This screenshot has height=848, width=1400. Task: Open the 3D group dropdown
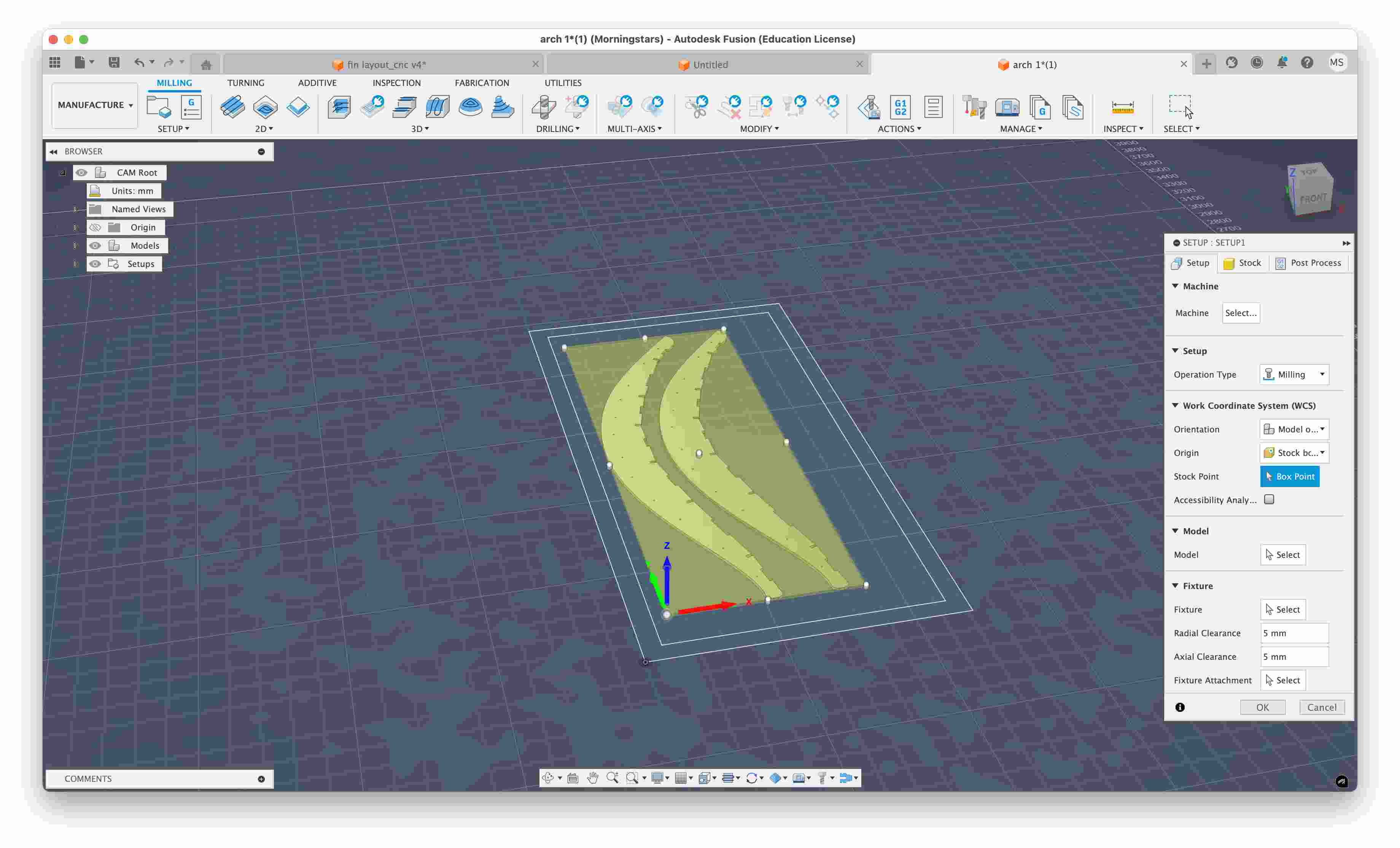click(x=420, y=129)
